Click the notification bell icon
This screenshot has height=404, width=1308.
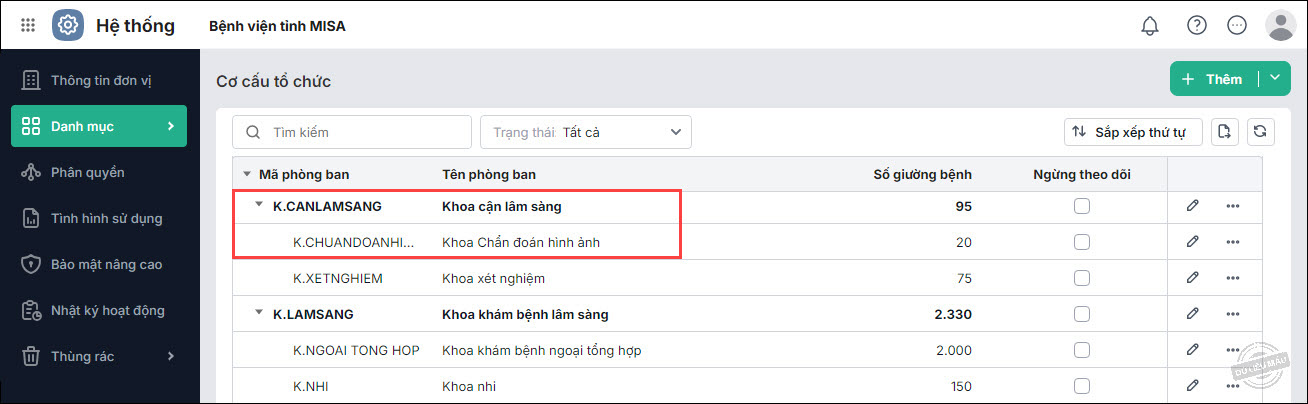point(1150,25)
